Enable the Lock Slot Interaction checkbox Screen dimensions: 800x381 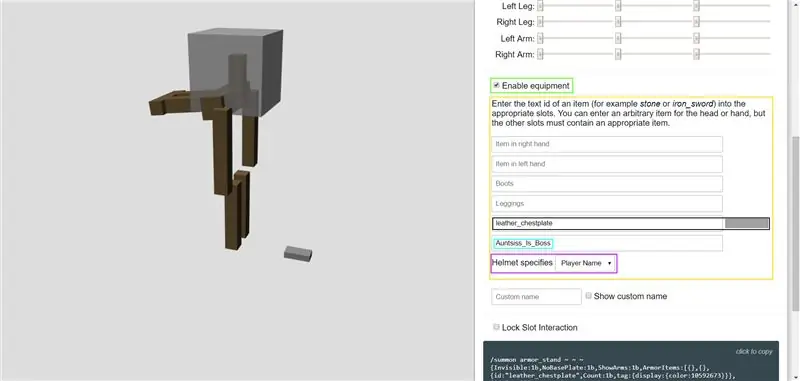[x=496, y=327]
